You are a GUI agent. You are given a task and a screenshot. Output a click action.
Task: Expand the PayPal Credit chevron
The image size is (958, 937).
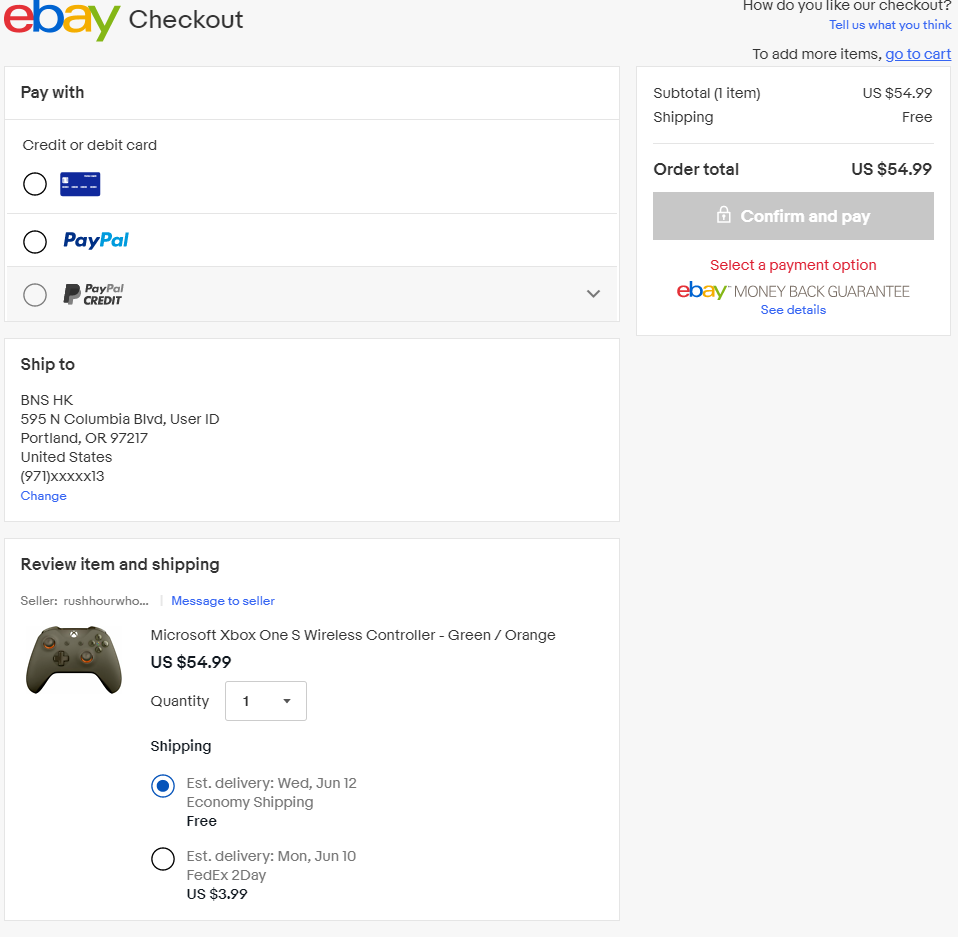click(x=593, y=294)
